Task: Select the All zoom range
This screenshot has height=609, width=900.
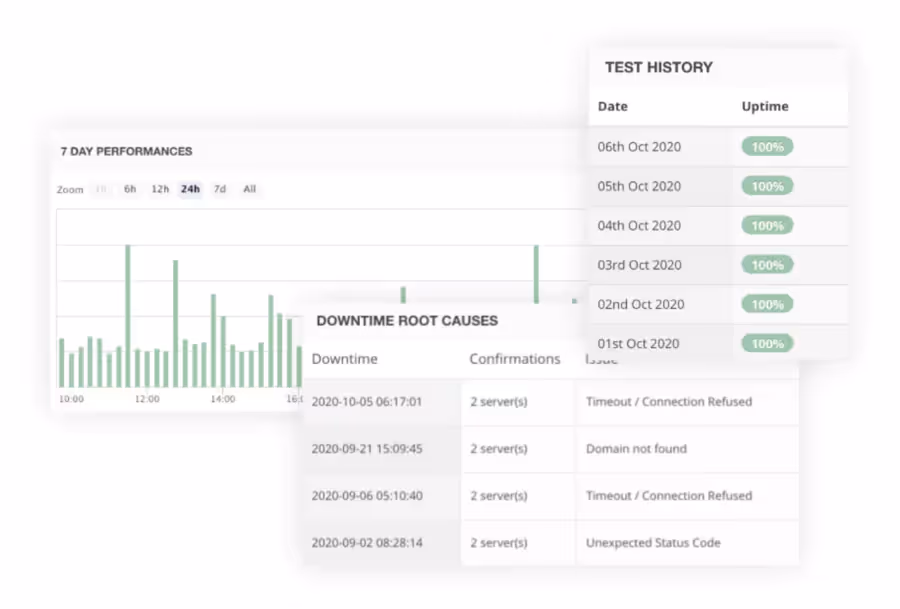Action: pyautogui.click(x=249, y=189)
